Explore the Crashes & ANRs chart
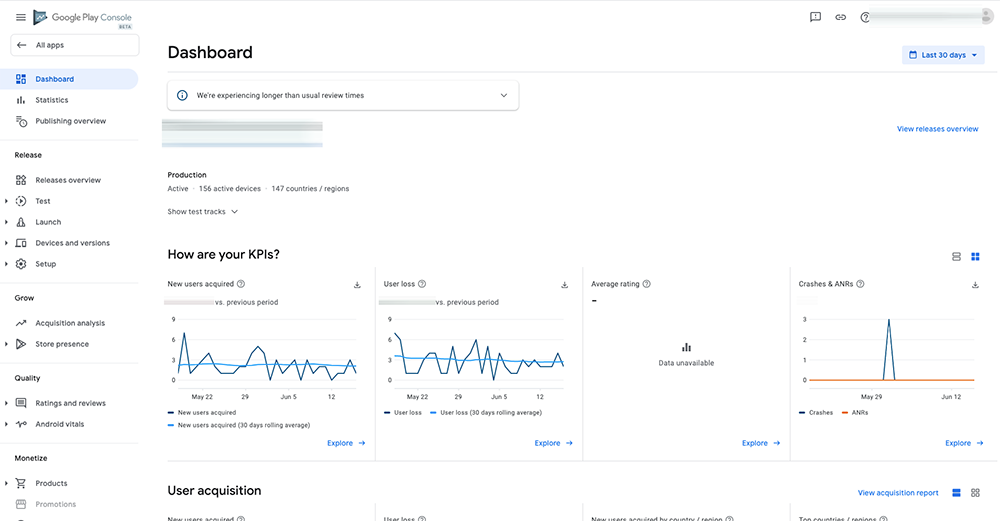 coord(964,443)
